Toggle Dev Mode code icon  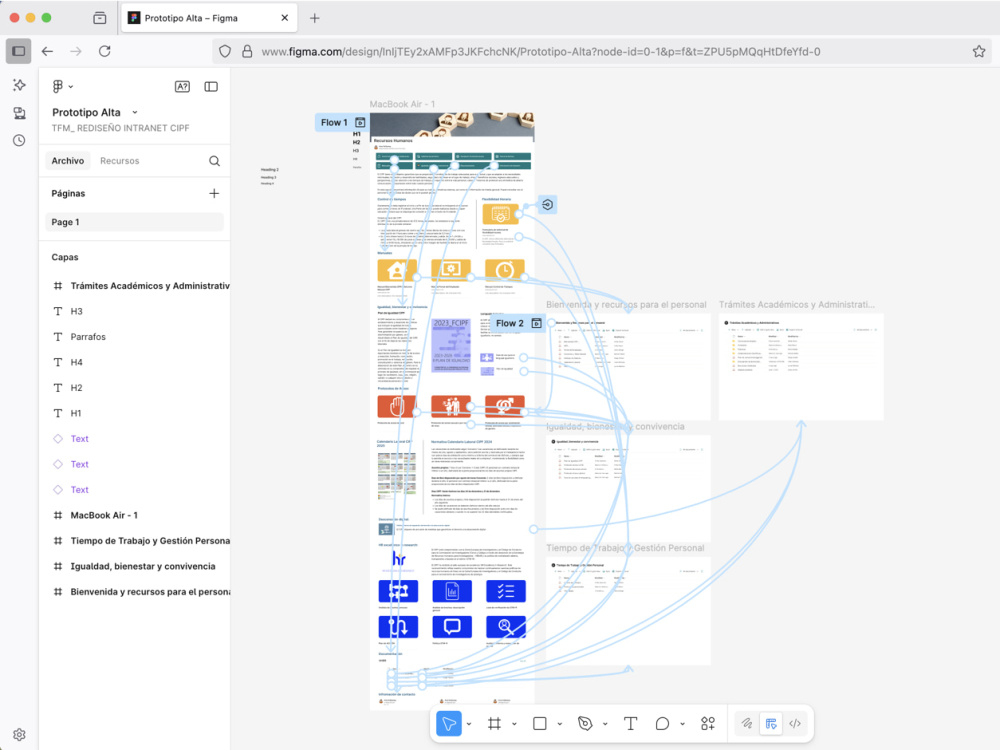pyautogui.click(x=795, y=723)
